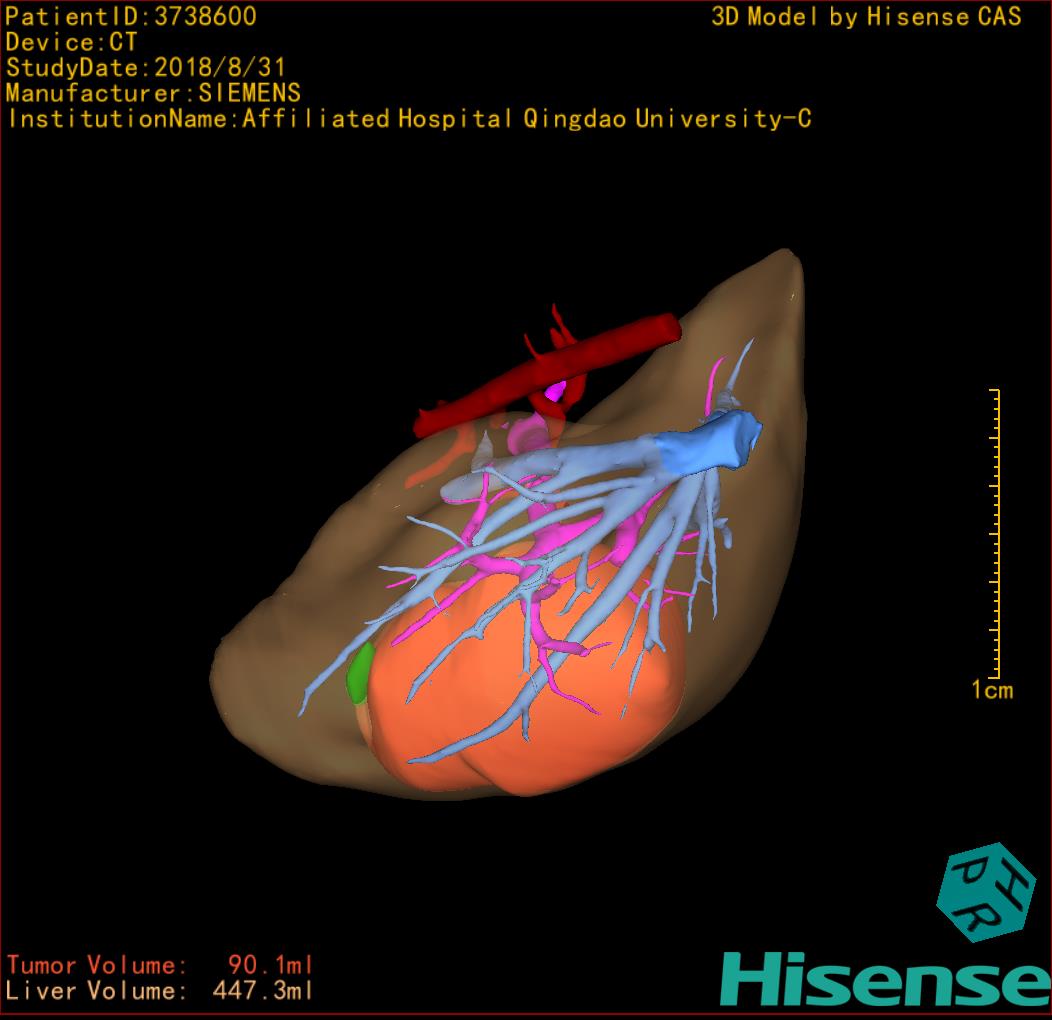
Task: Click the Liver Volume readout
Action: [160, 991]
